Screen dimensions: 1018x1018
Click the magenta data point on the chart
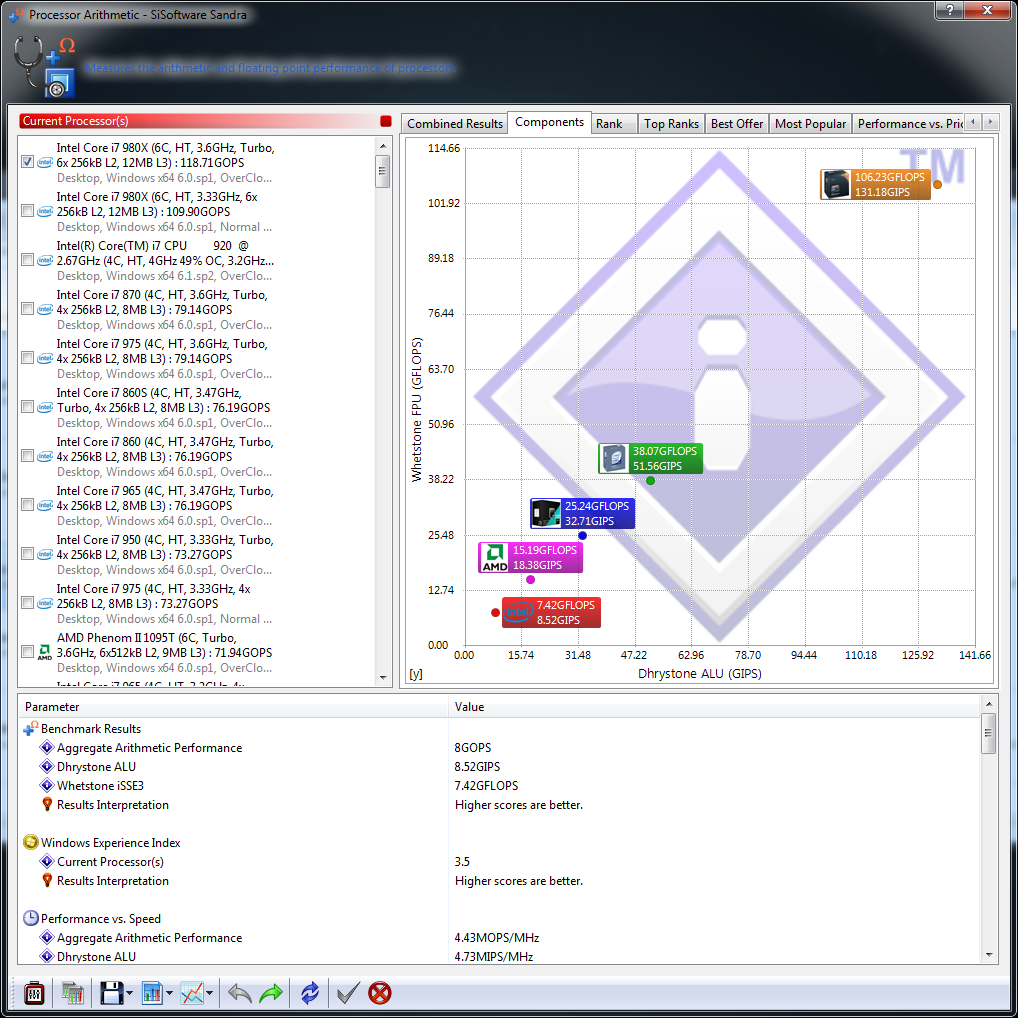point(530,579)
